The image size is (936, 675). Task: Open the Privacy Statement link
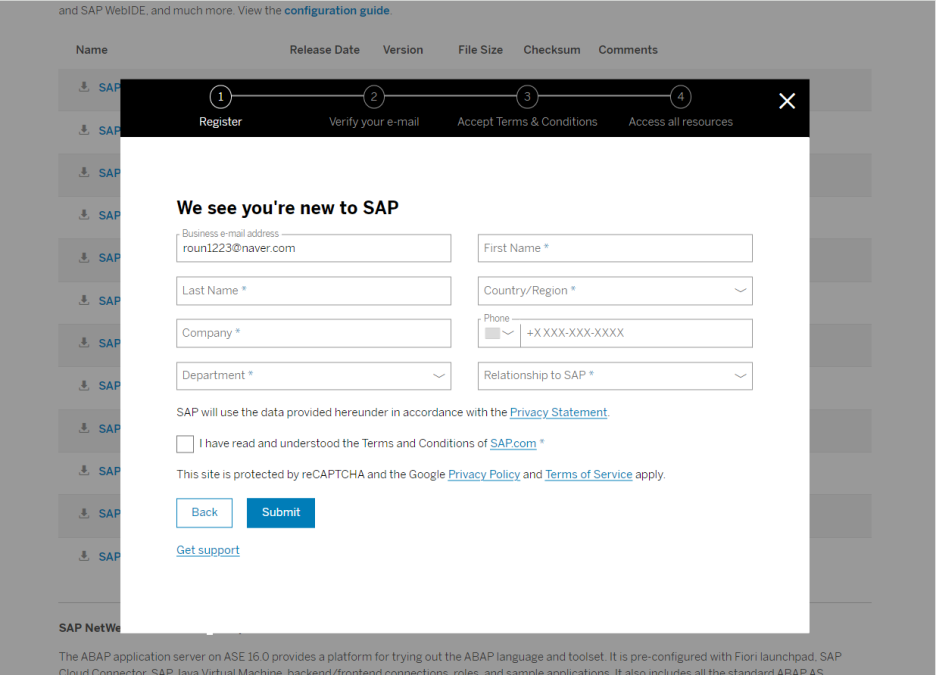click(558, 412)
